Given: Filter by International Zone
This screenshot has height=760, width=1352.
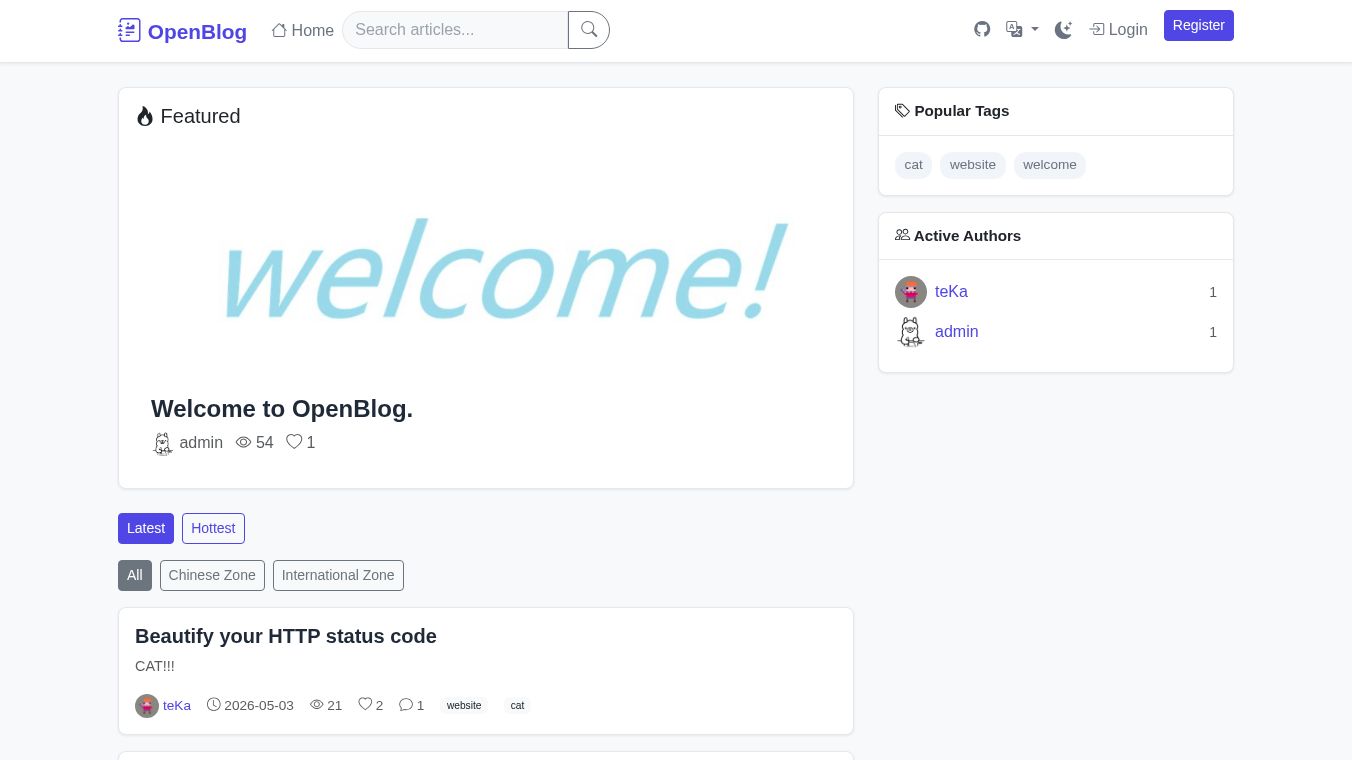Looking at the screenshot, I should [x=338, y=575].
